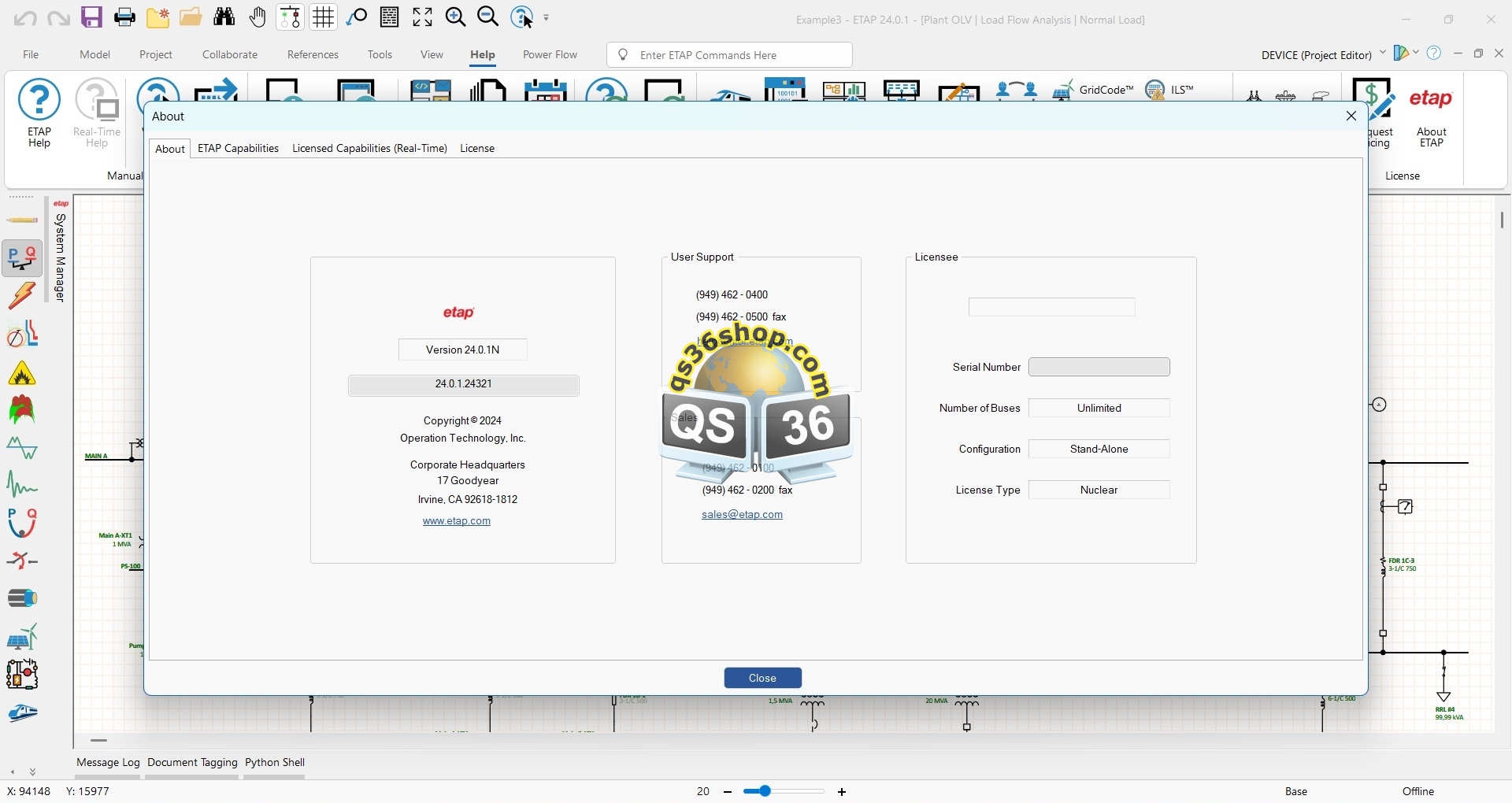Click the Print icon in the quick toolbar
Screen dimensions: 1512x803
point(124,17)
